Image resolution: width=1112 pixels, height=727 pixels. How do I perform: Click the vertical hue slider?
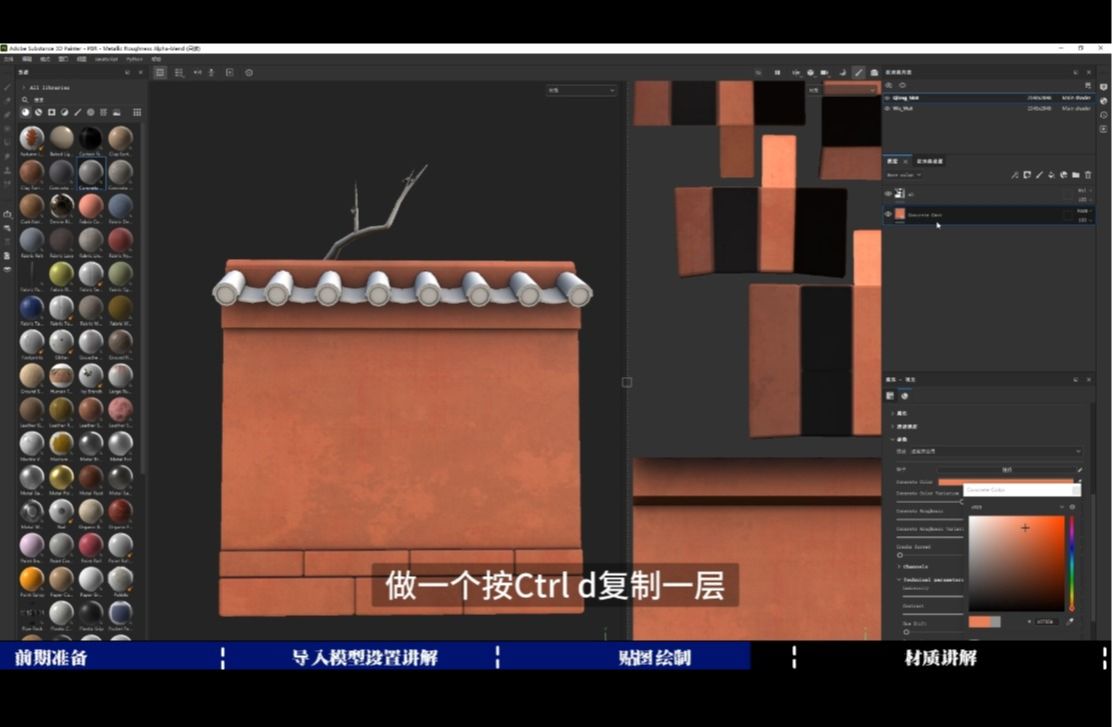click(x=1071, y=563)
